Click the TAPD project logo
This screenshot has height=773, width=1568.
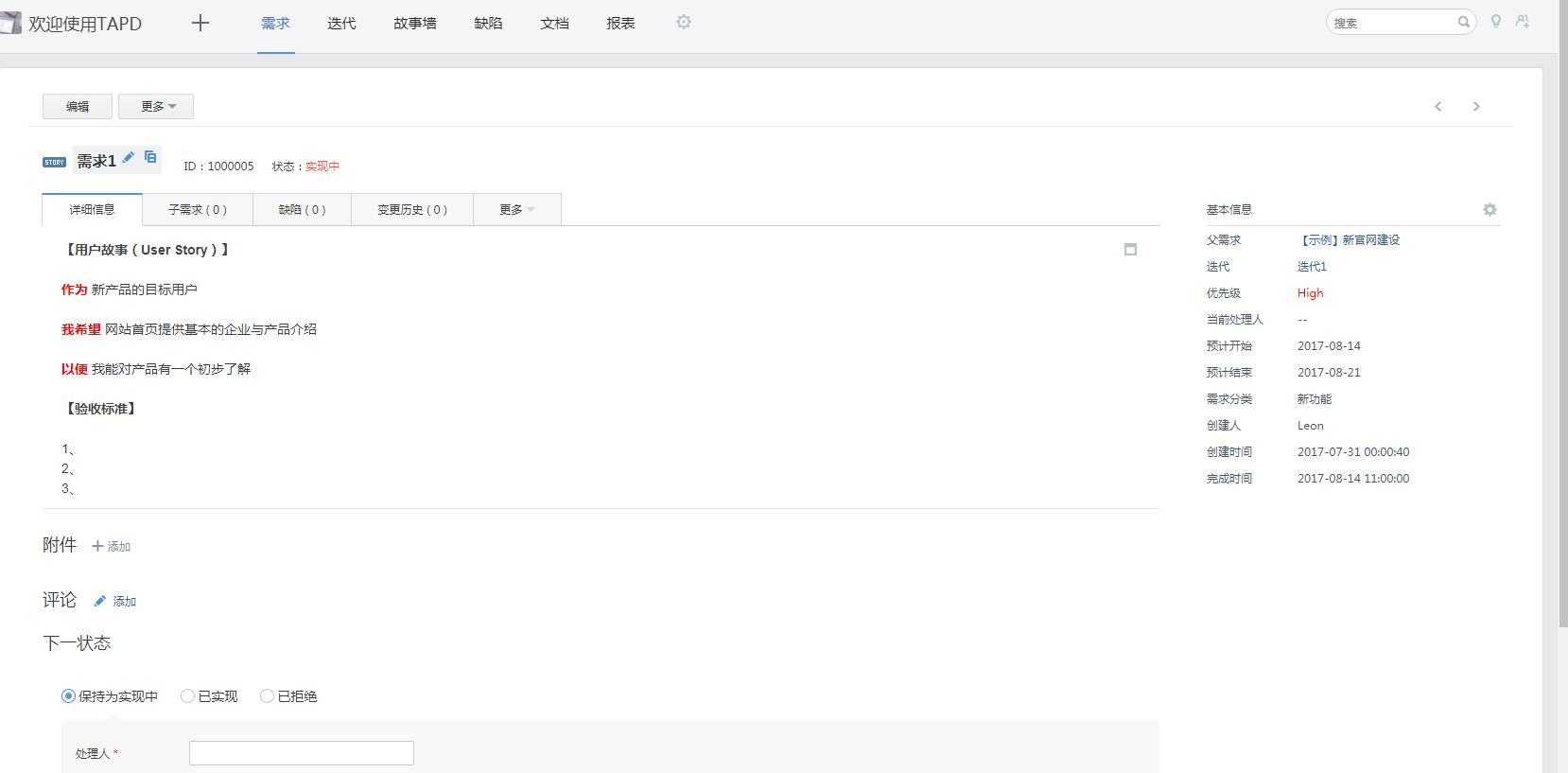tap(10, 23)
